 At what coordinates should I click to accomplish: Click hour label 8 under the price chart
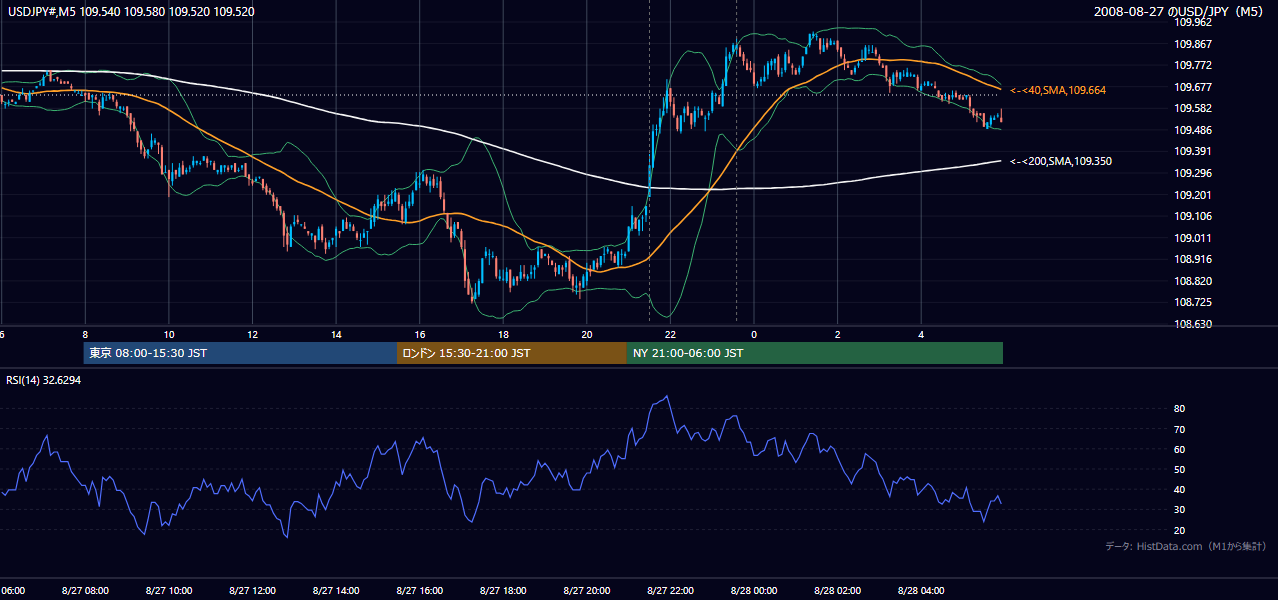(85, 335)
